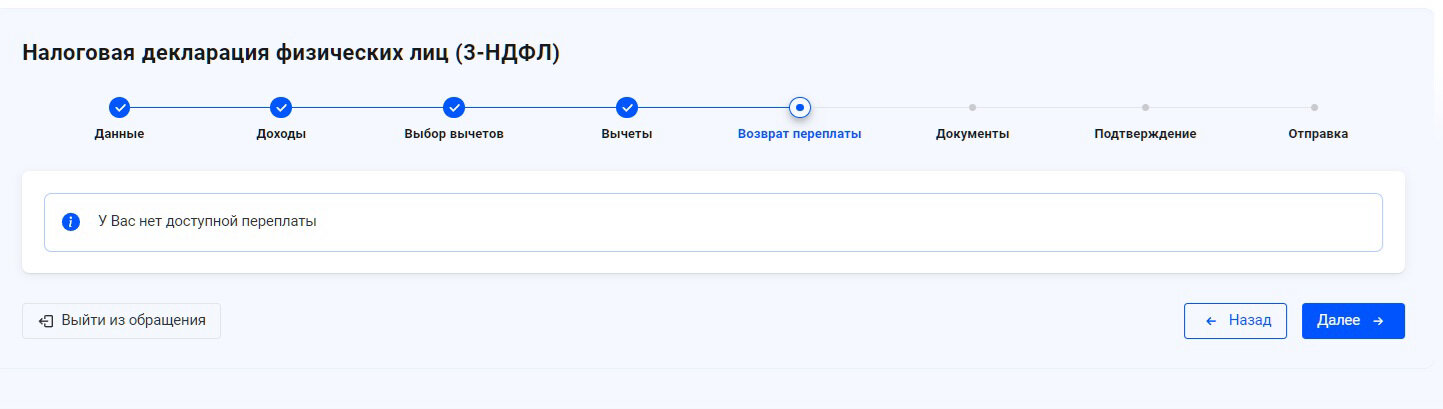
Task: Switch to the Доходы step label
Action: click(281, 134)
